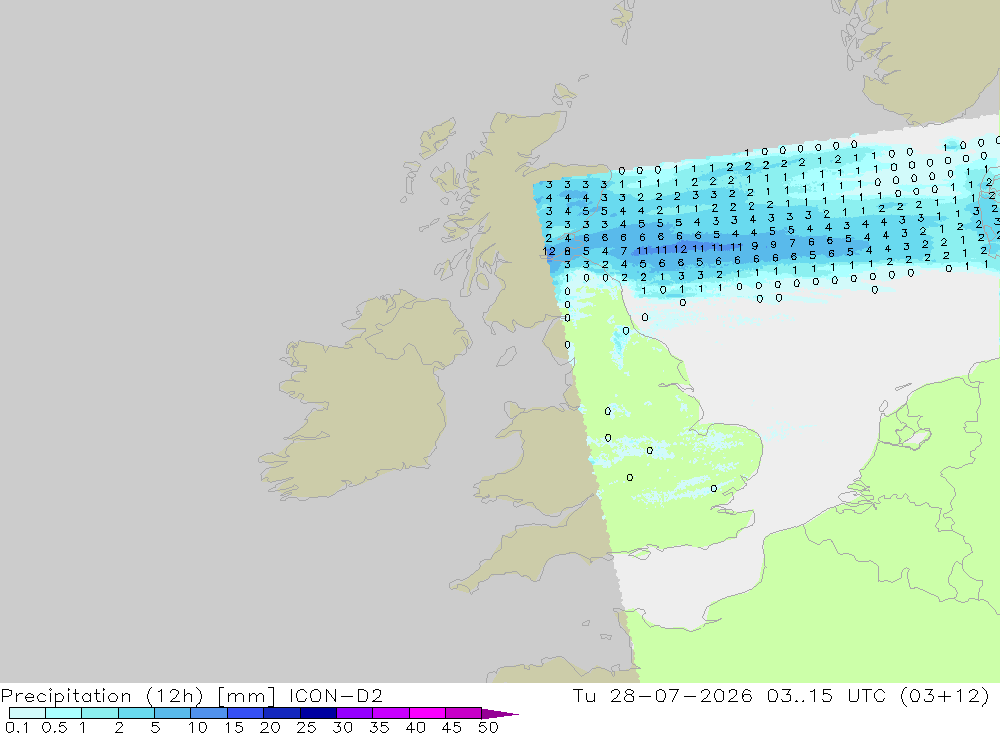Click the '(03+12)' forecast offset text

pyautogui.click(x=945, y=696)
